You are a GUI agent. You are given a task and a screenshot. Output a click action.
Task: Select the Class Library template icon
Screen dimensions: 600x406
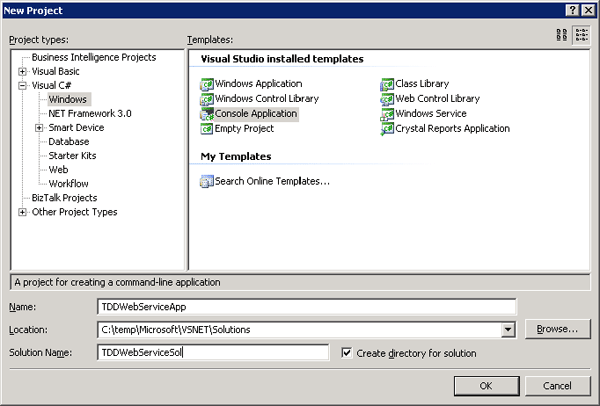point(387,84)
